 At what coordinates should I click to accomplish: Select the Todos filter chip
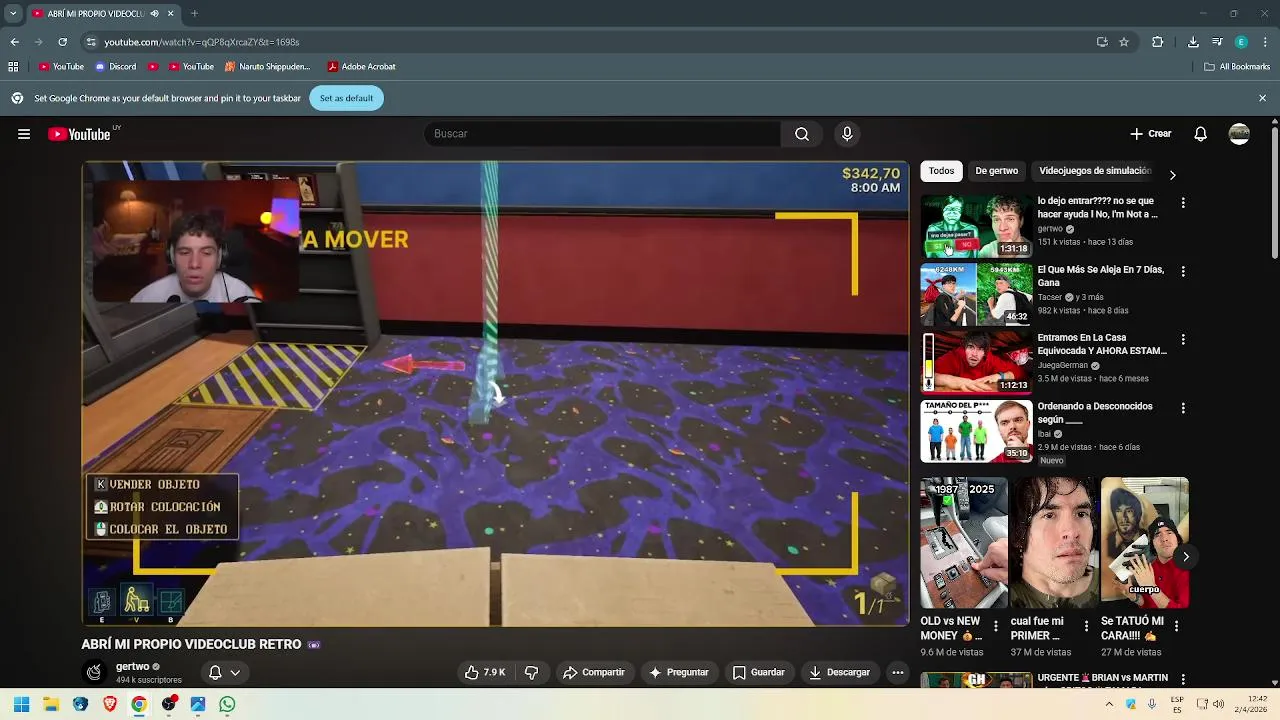[941, 171]
